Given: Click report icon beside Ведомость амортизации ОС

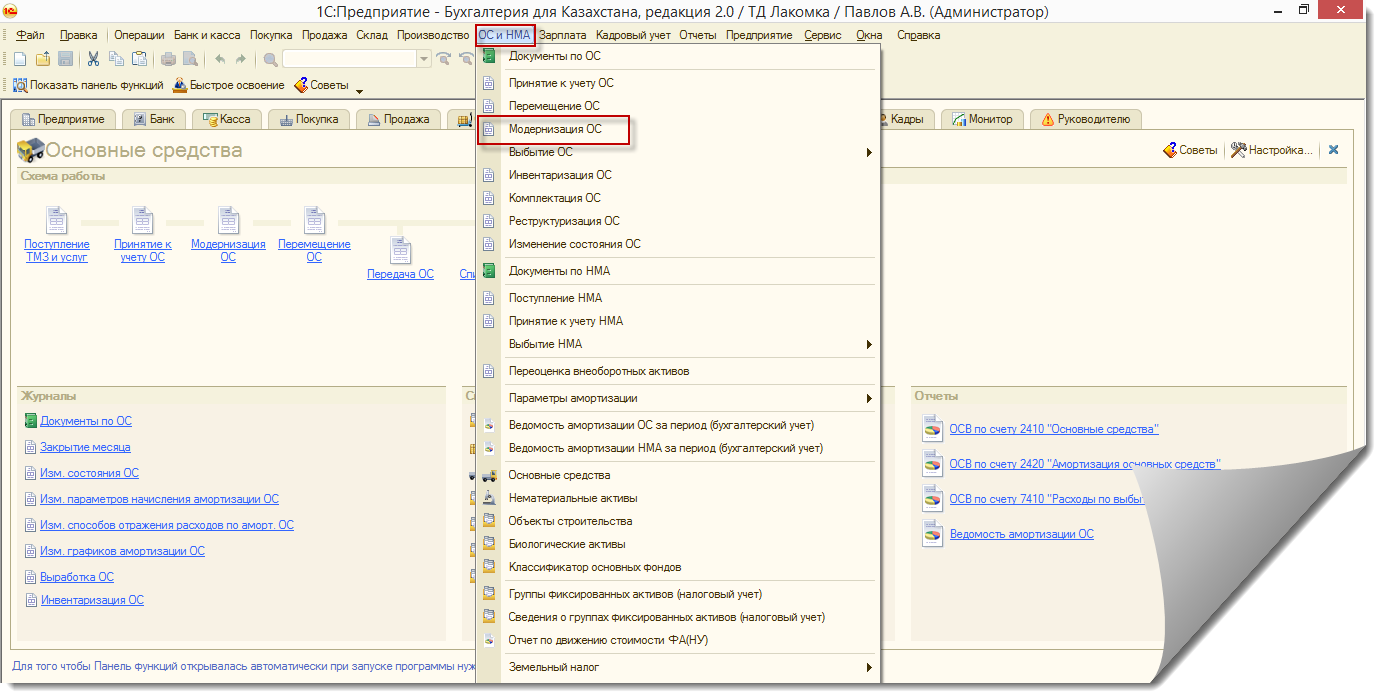Looking at the screenshot, I should [x=932, y=534].
